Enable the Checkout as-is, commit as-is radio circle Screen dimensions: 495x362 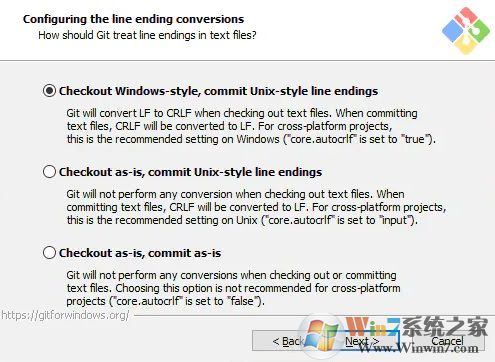point(49,253)
